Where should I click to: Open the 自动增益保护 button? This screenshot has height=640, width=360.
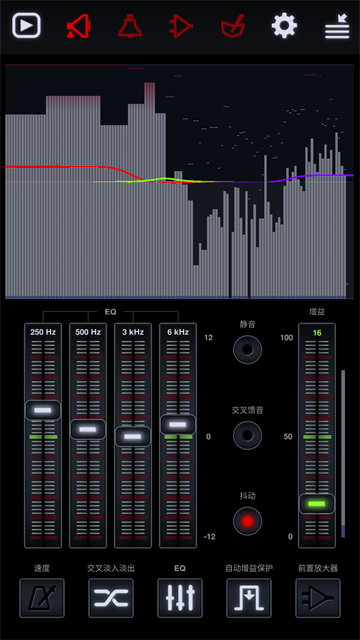249,598
